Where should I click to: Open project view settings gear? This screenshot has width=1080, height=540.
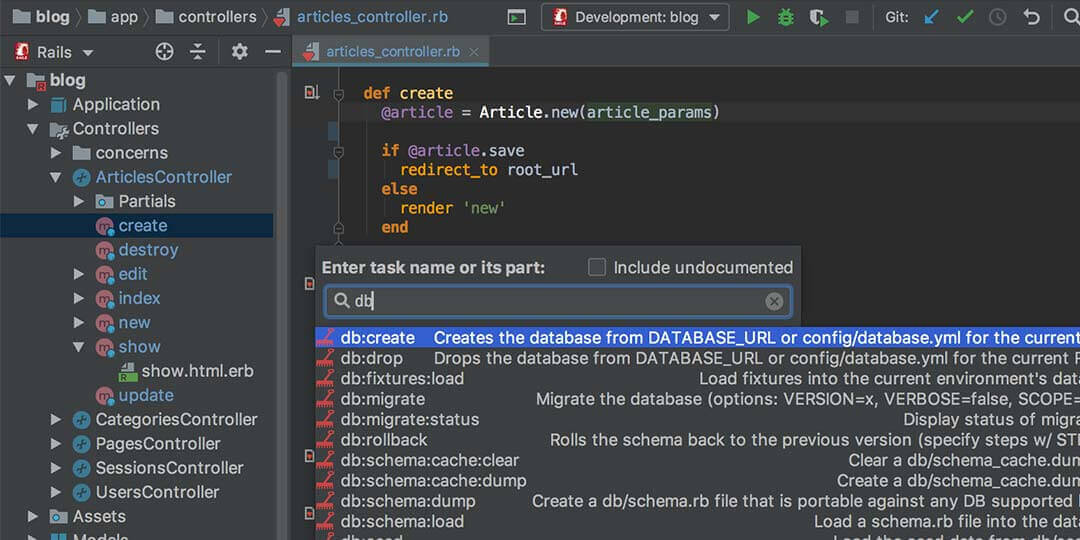239,52
